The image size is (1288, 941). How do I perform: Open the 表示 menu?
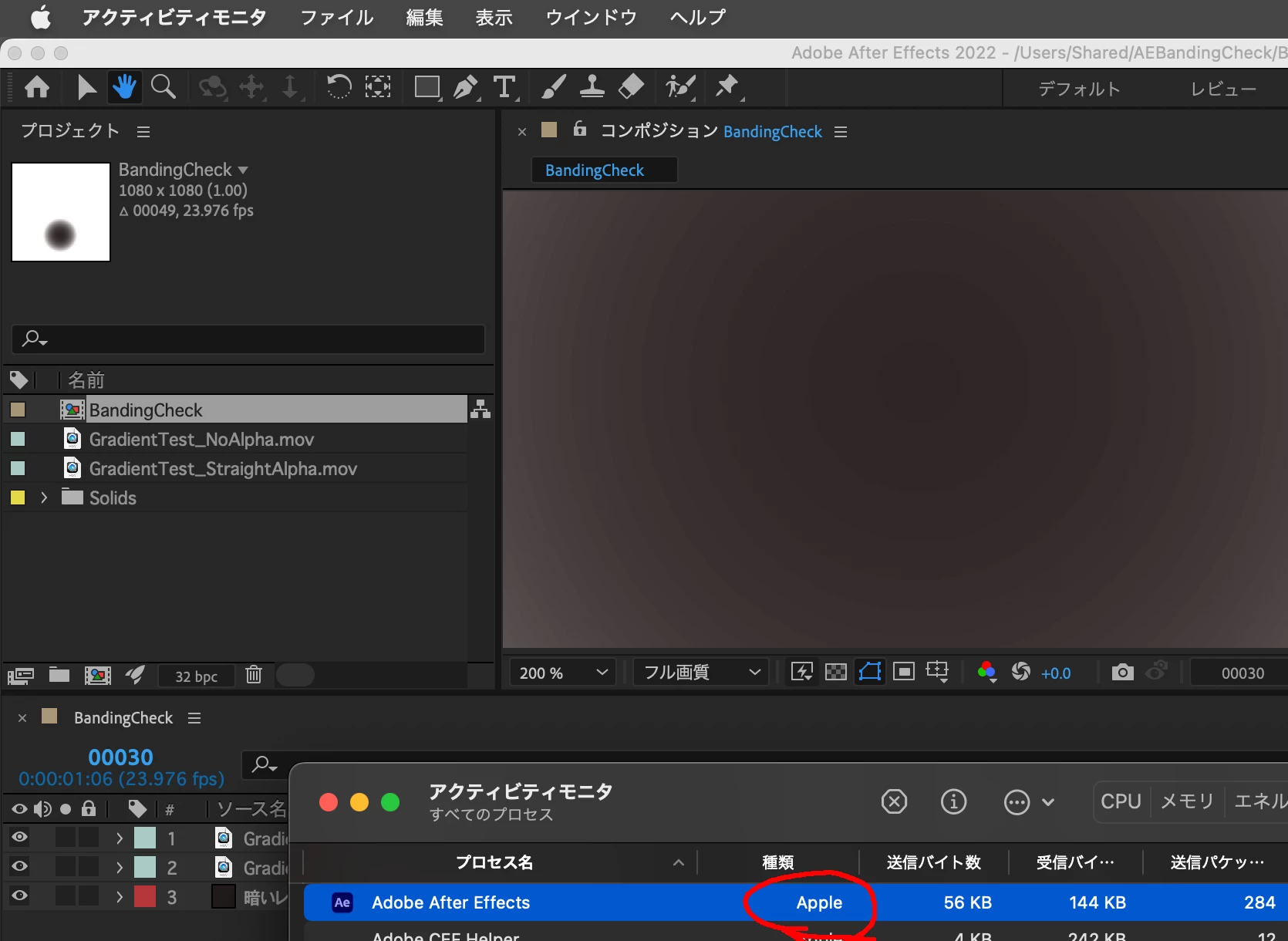pyautogui.click(x=494, y=17)
